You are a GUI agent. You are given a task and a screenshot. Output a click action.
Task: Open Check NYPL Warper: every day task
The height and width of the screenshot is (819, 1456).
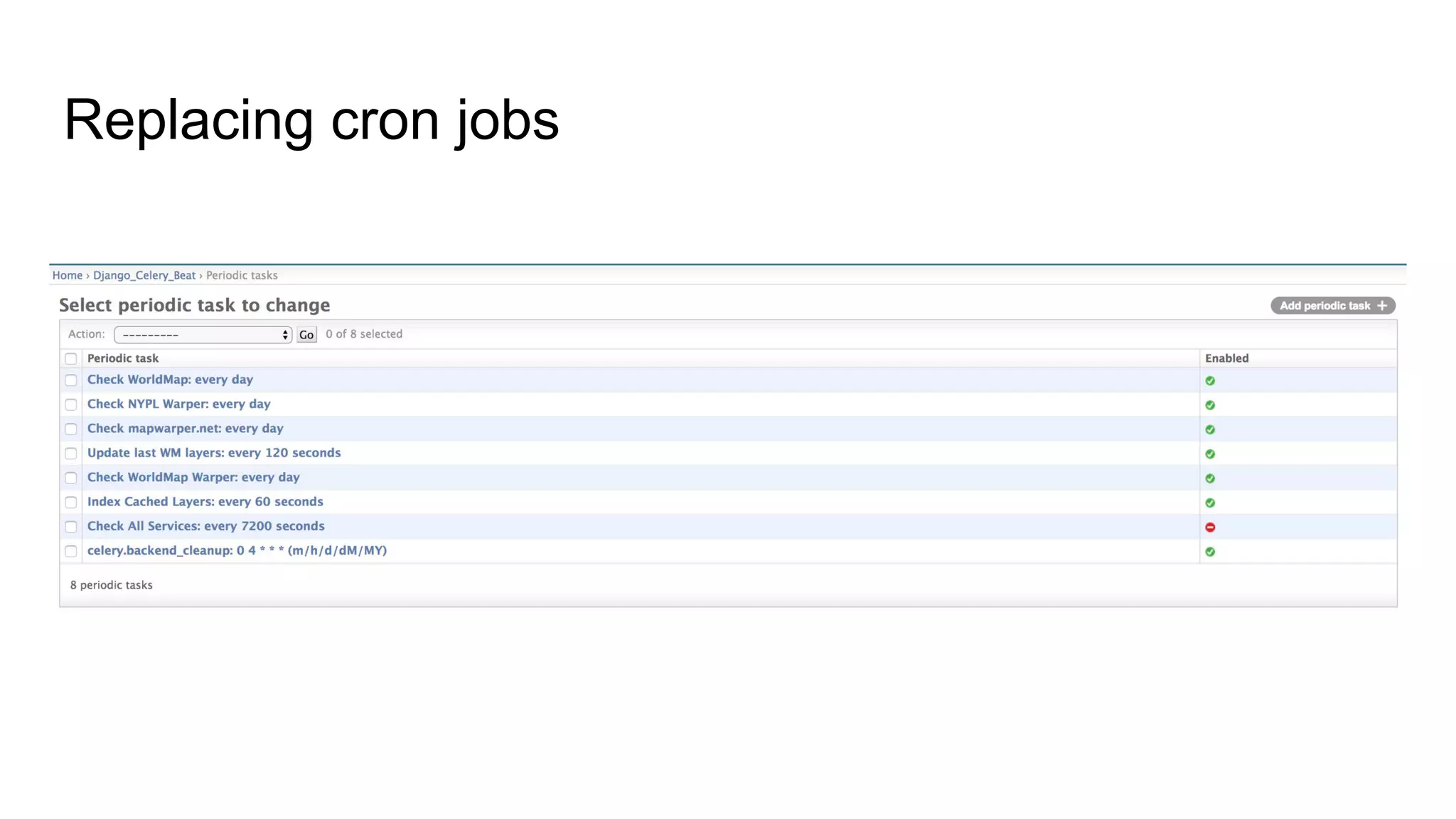tap(179, 404)
